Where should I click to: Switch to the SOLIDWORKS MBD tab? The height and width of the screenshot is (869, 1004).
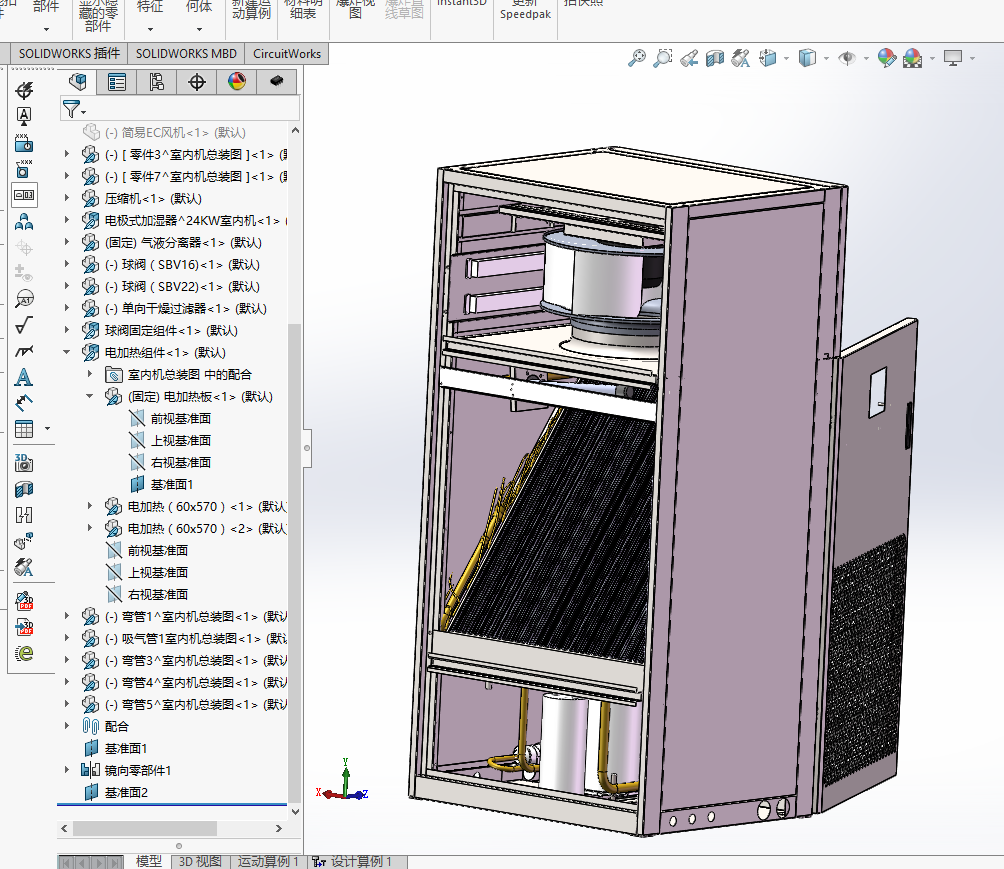[x=186, y=53]
